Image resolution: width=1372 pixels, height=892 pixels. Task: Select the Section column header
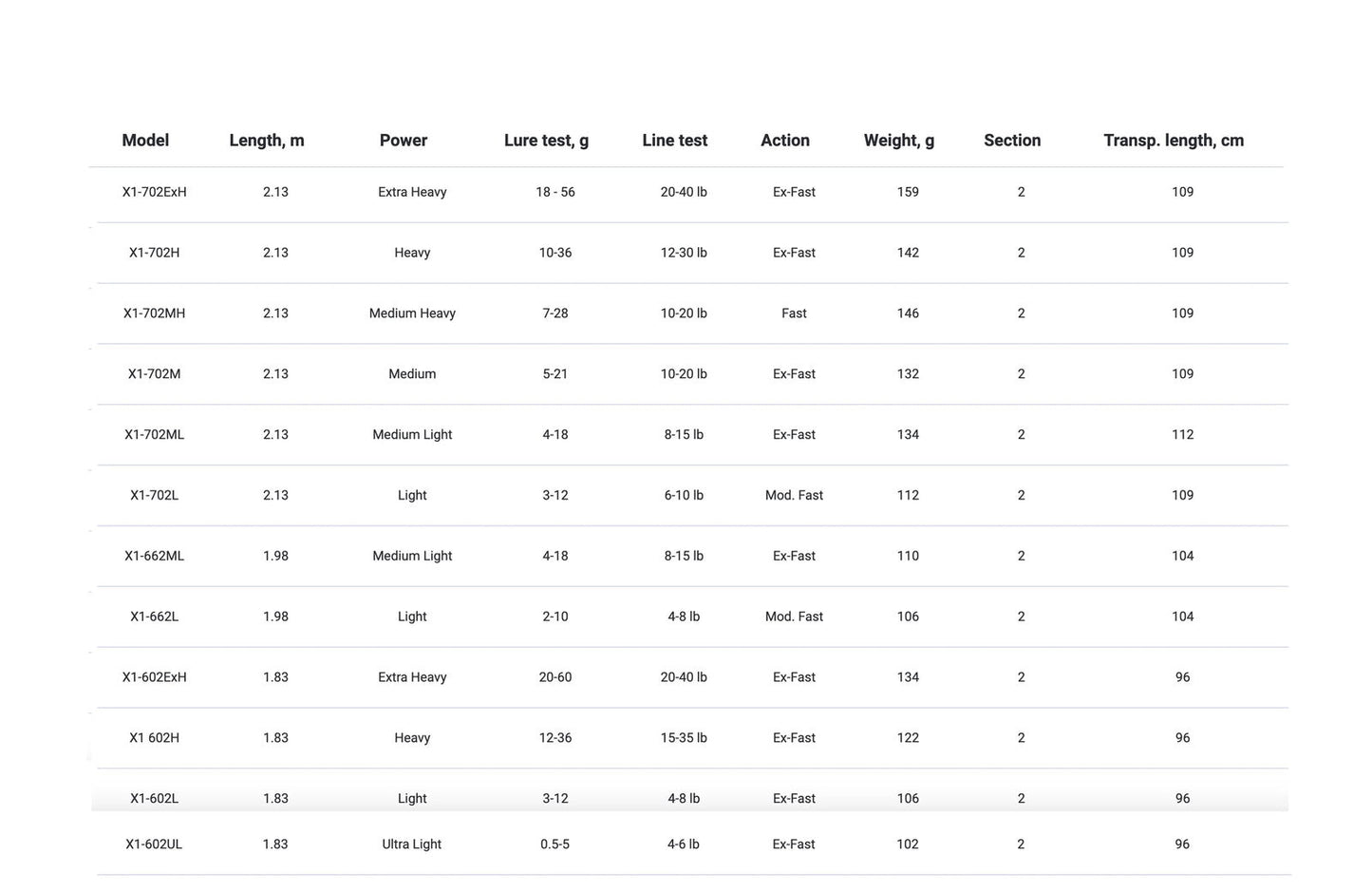click(1012, 141)
